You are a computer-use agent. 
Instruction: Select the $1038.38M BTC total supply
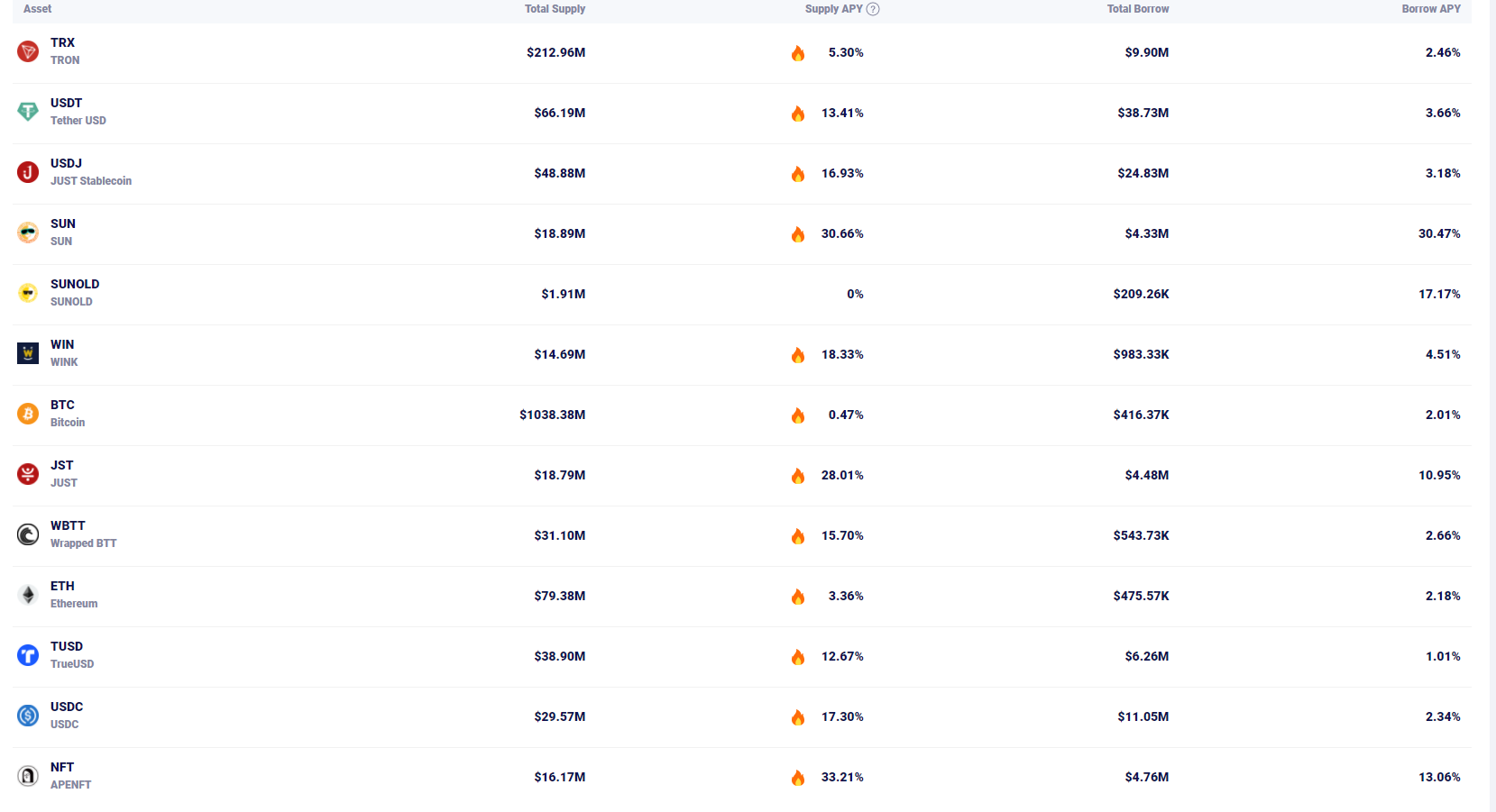552,415
